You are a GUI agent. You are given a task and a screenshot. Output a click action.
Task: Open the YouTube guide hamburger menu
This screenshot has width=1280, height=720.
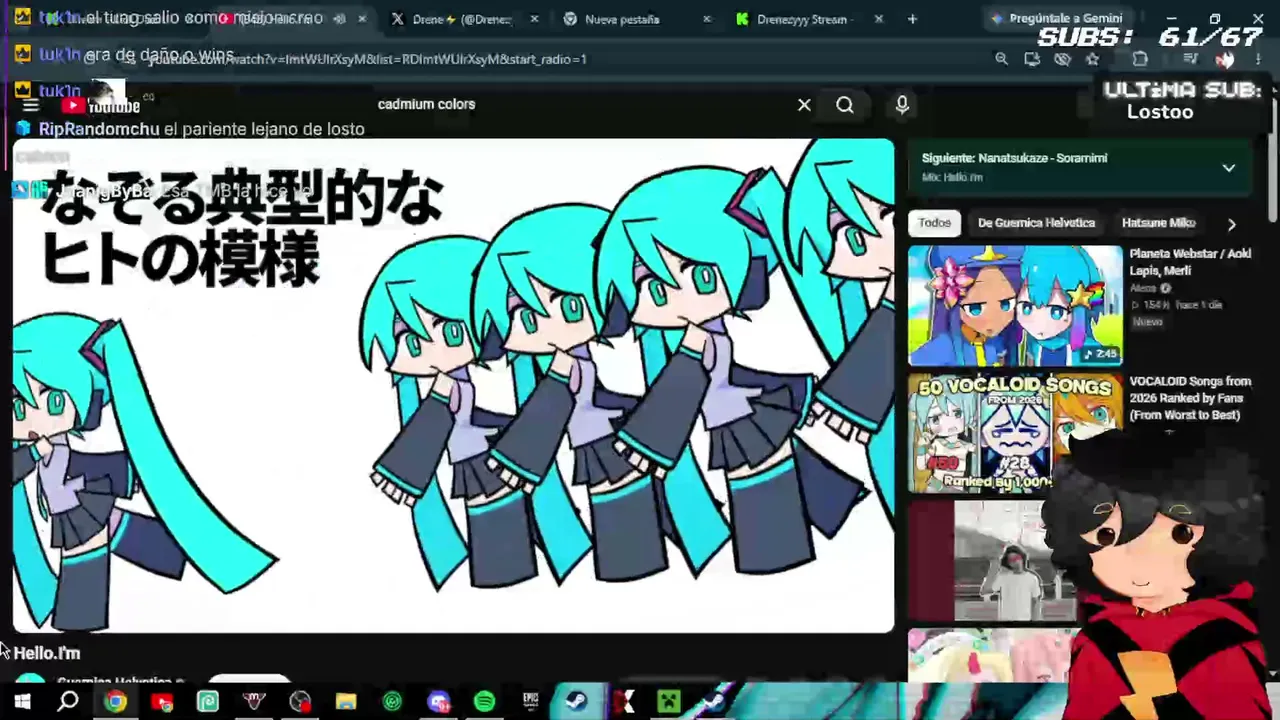30,105
